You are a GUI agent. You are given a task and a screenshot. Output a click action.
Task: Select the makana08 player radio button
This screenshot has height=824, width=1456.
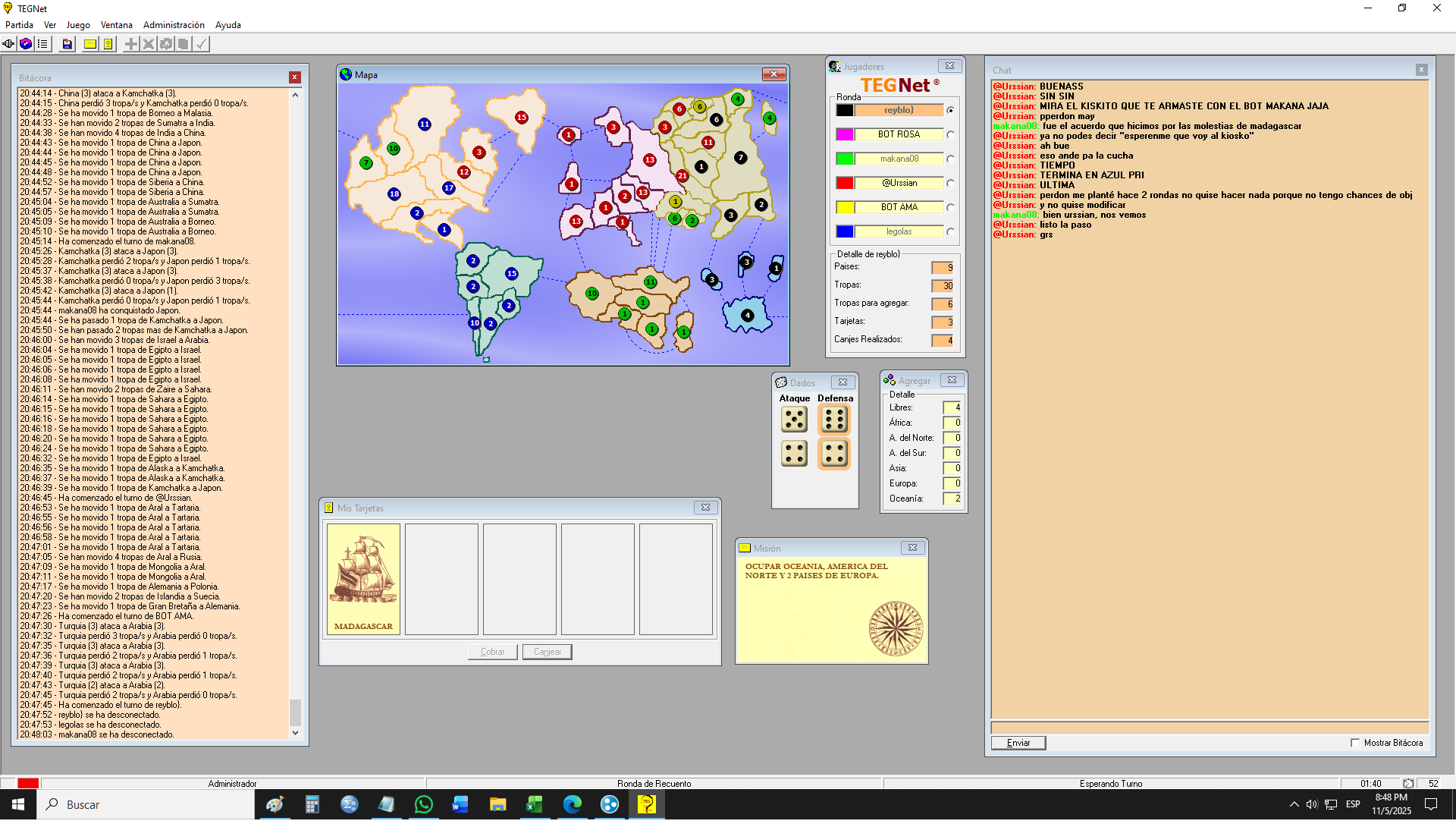[950, 159]
